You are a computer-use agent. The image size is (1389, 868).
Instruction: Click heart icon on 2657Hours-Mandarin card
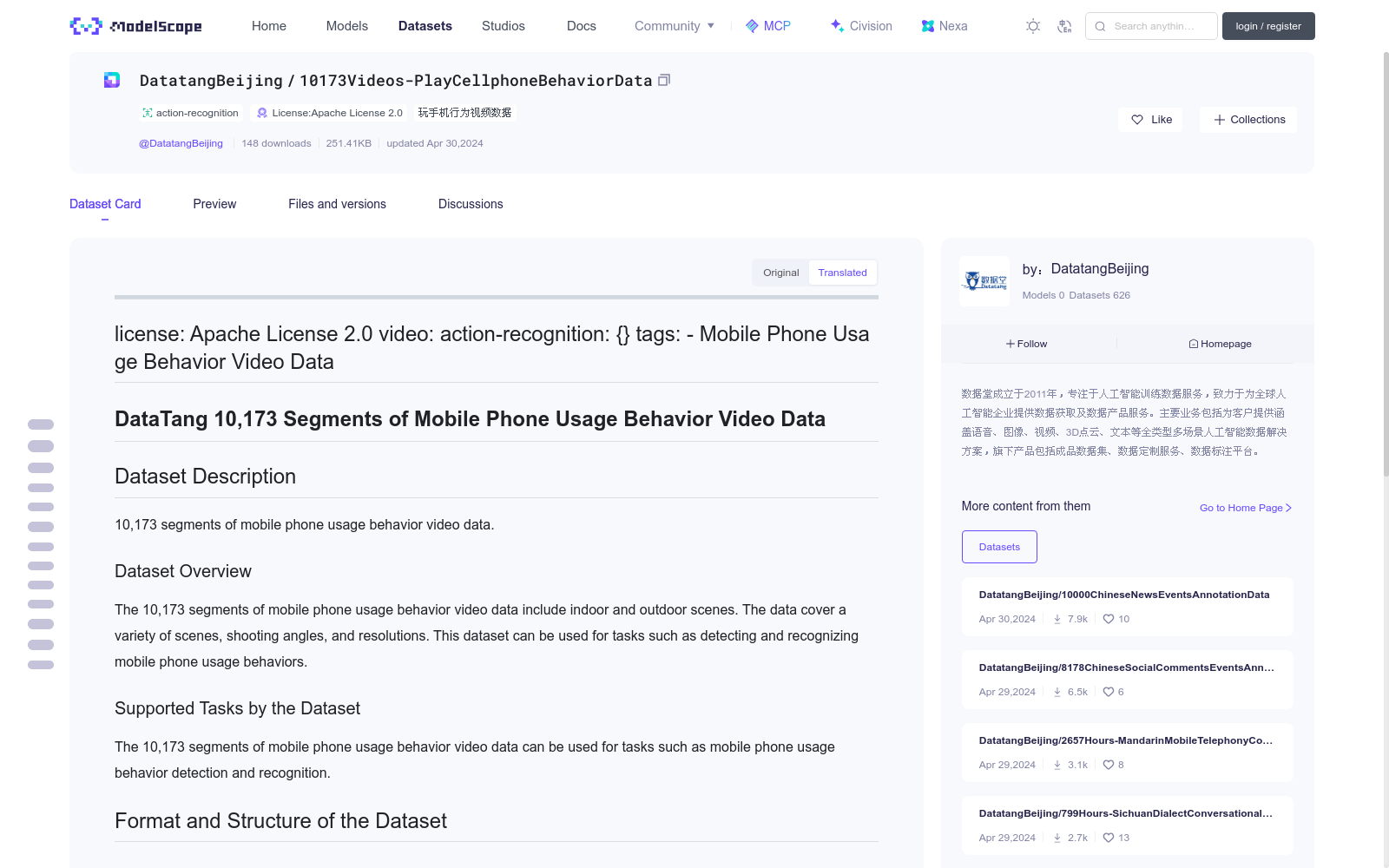point(1109,765)
